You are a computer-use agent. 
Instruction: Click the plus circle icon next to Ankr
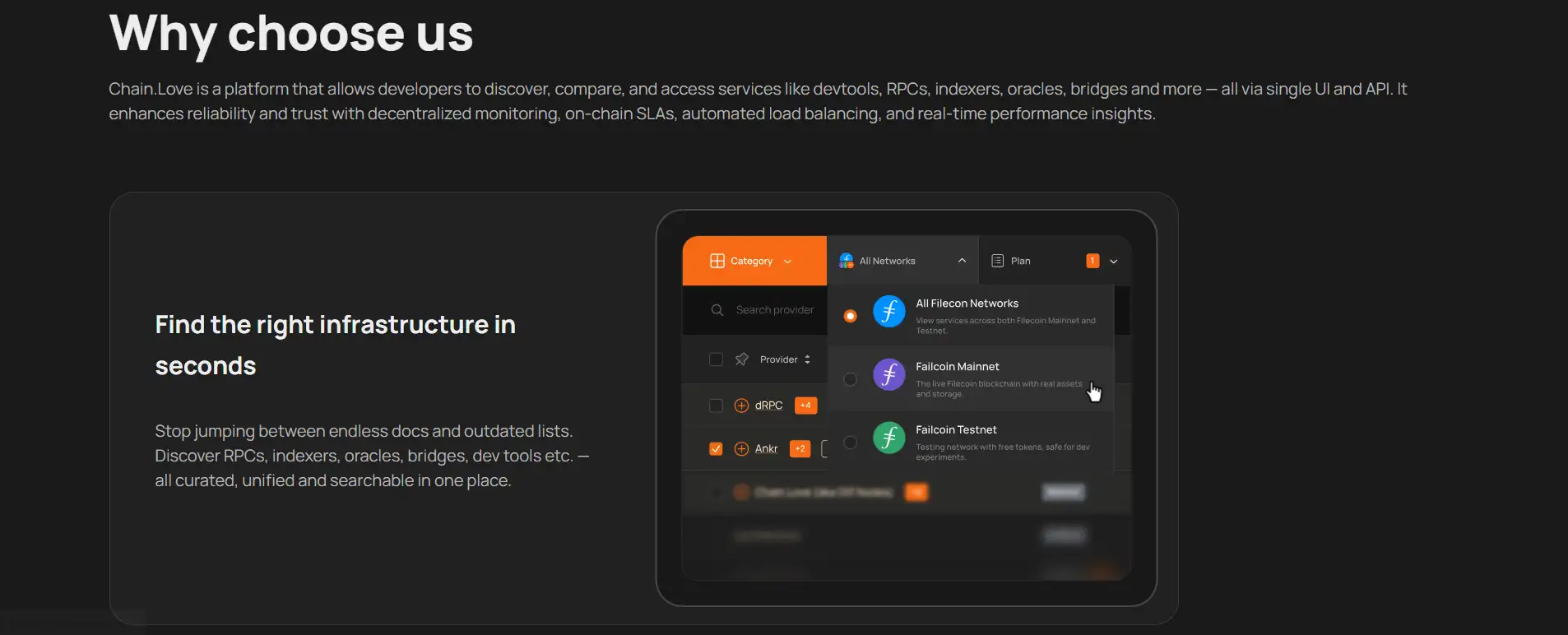point(741,449)
